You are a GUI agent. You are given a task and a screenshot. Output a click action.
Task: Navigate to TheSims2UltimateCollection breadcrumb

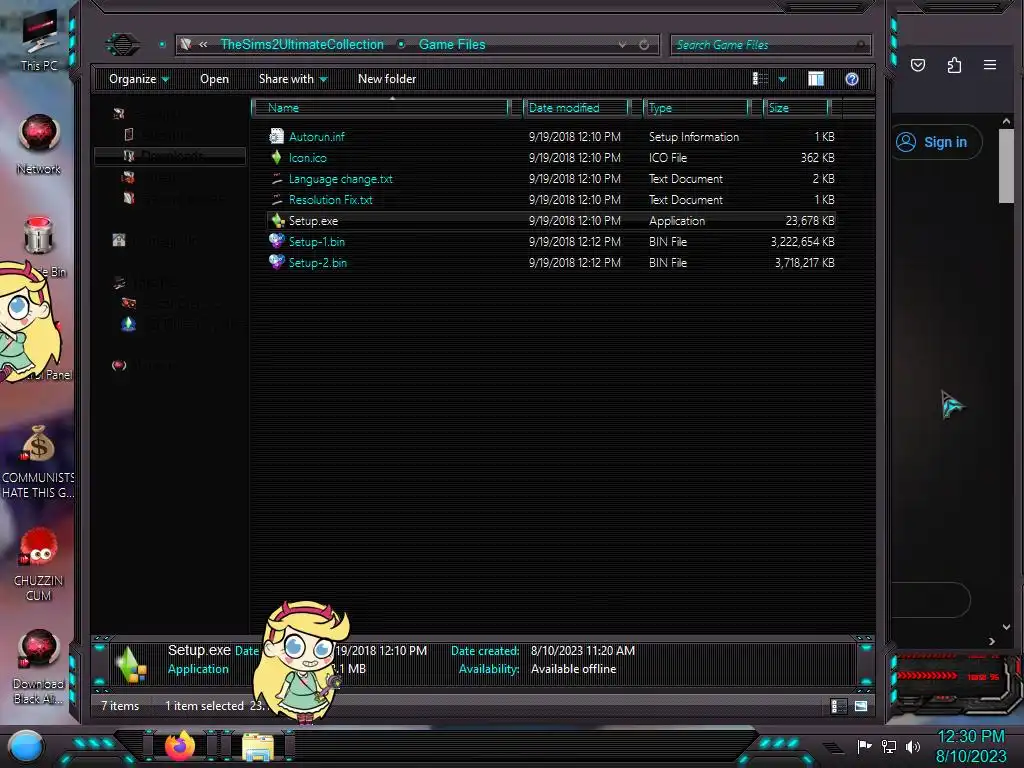pyautogui.click(x=302, y=44)
